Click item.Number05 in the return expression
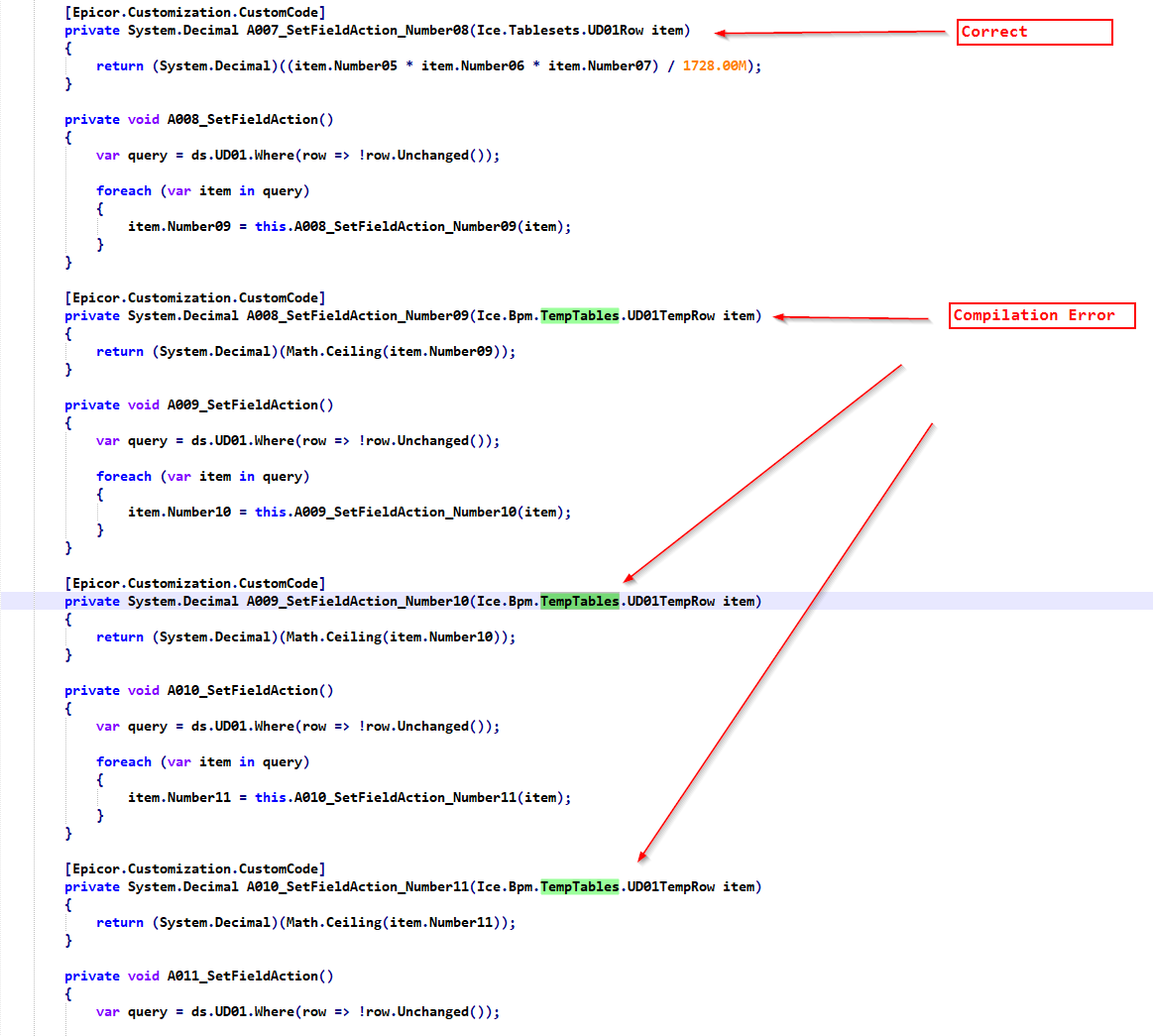 click(x=346, y=65)
